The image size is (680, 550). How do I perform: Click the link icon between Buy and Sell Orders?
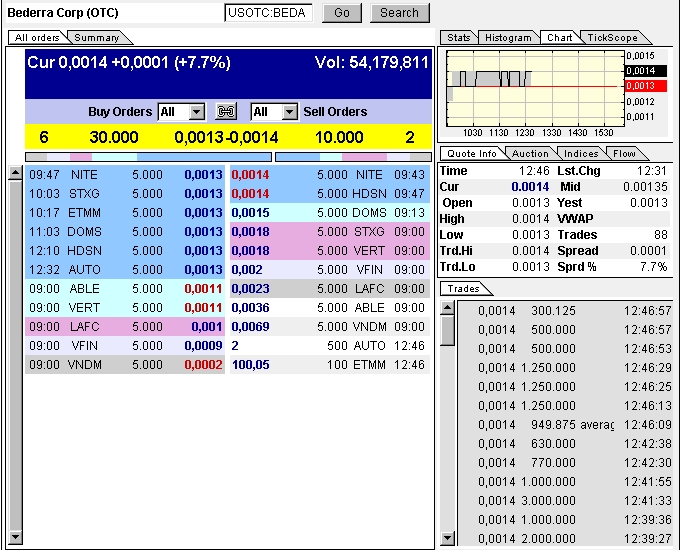(226, 112)
